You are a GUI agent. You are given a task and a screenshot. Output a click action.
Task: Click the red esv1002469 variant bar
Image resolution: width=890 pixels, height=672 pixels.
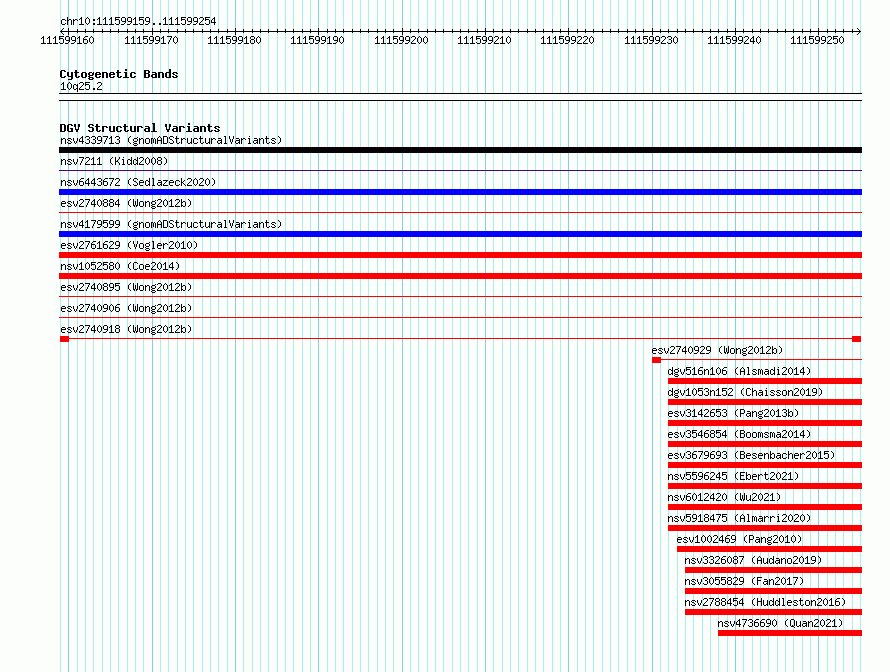tap(770, 549)
